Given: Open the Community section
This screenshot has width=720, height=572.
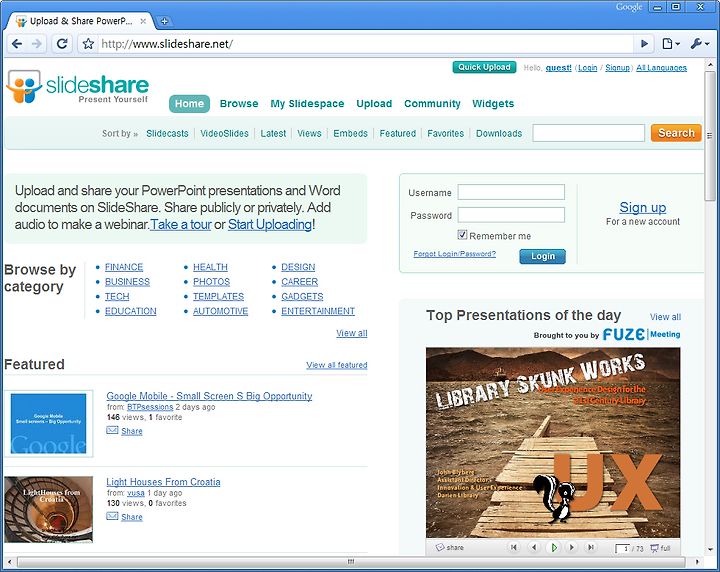Looking at the screenshot, I should (x=432, y=104).
